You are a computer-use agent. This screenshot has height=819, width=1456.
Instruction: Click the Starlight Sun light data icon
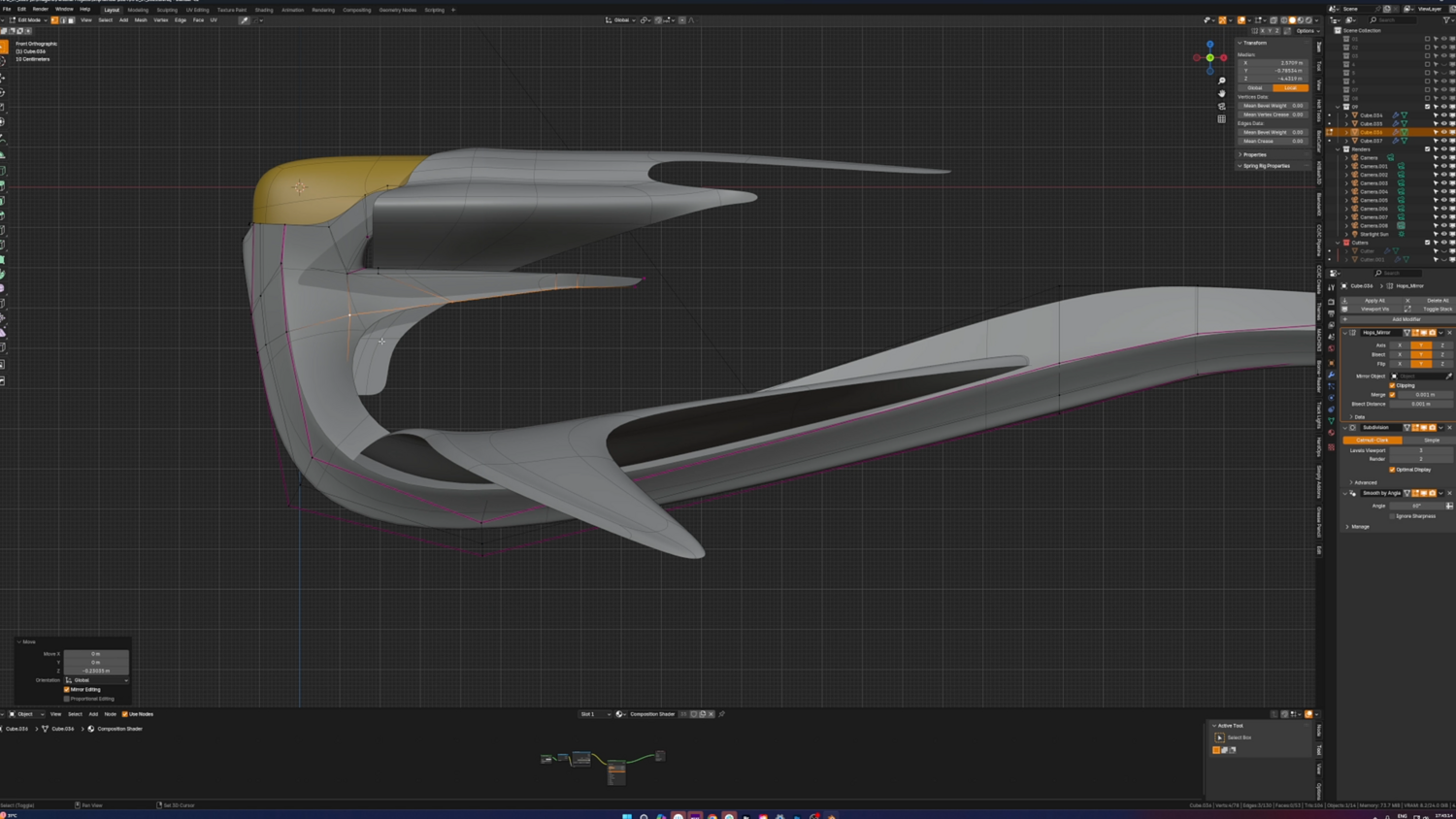point(1402,234)
